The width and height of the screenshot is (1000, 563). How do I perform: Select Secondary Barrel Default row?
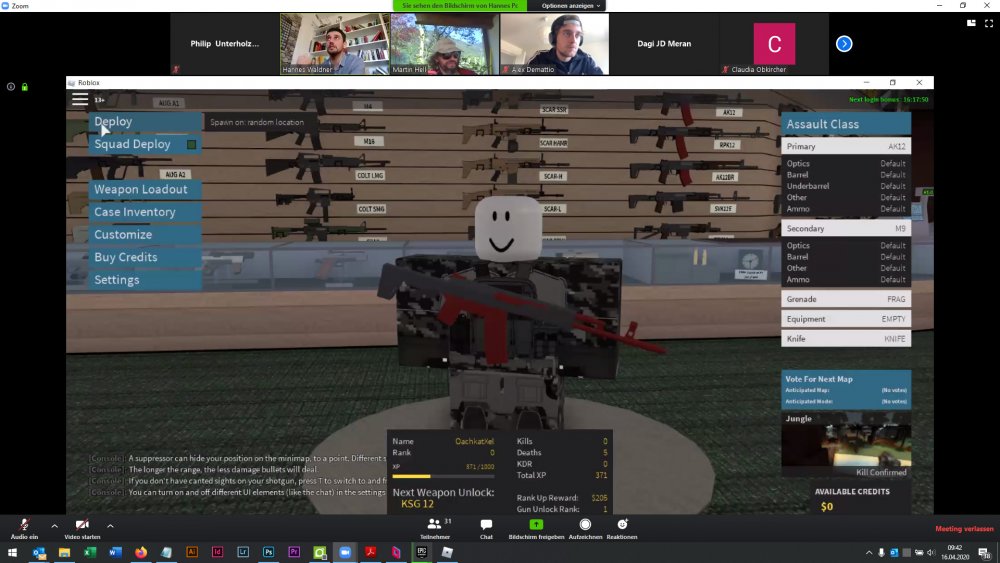846,257
